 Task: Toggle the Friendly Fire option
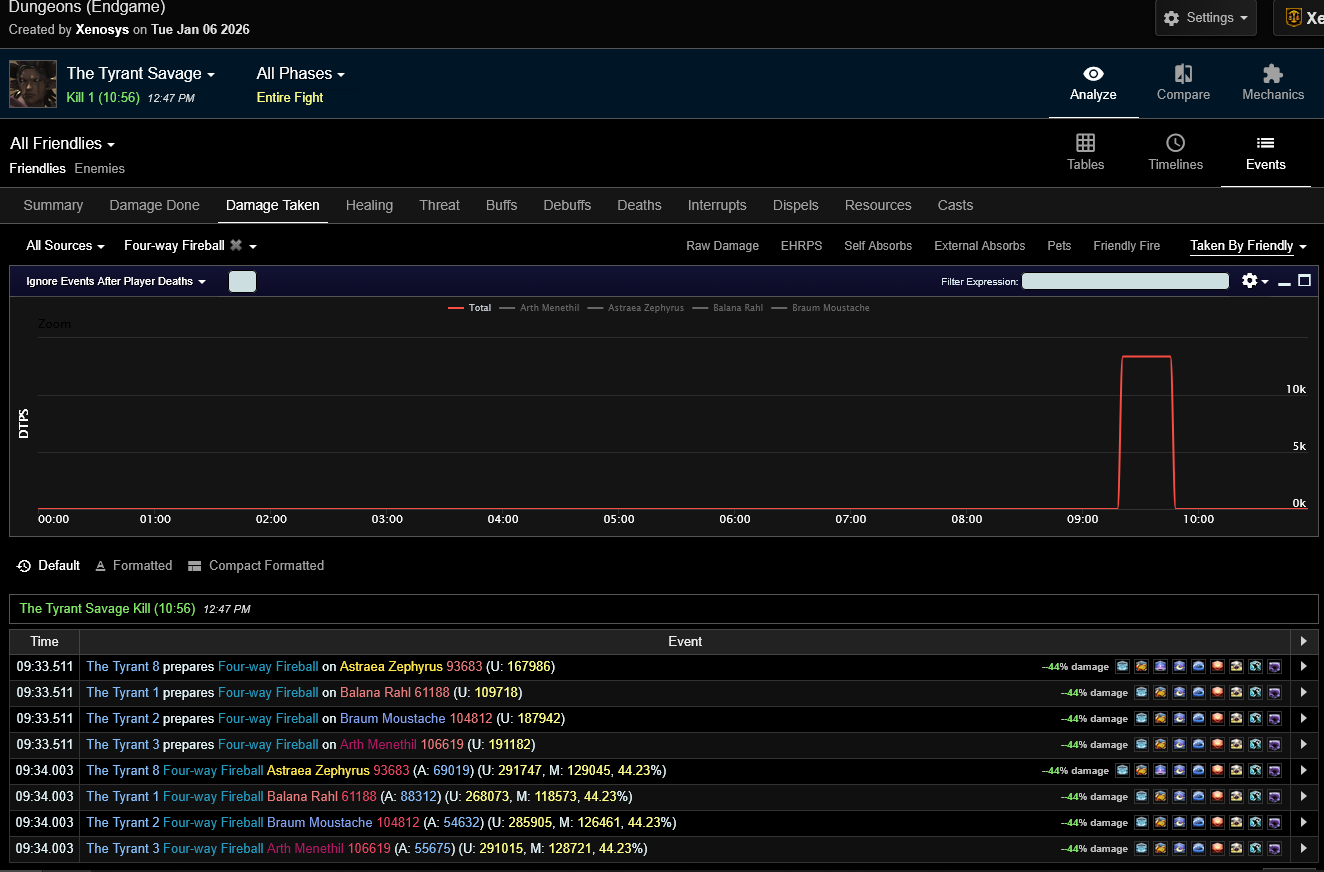pos(1127,246)
